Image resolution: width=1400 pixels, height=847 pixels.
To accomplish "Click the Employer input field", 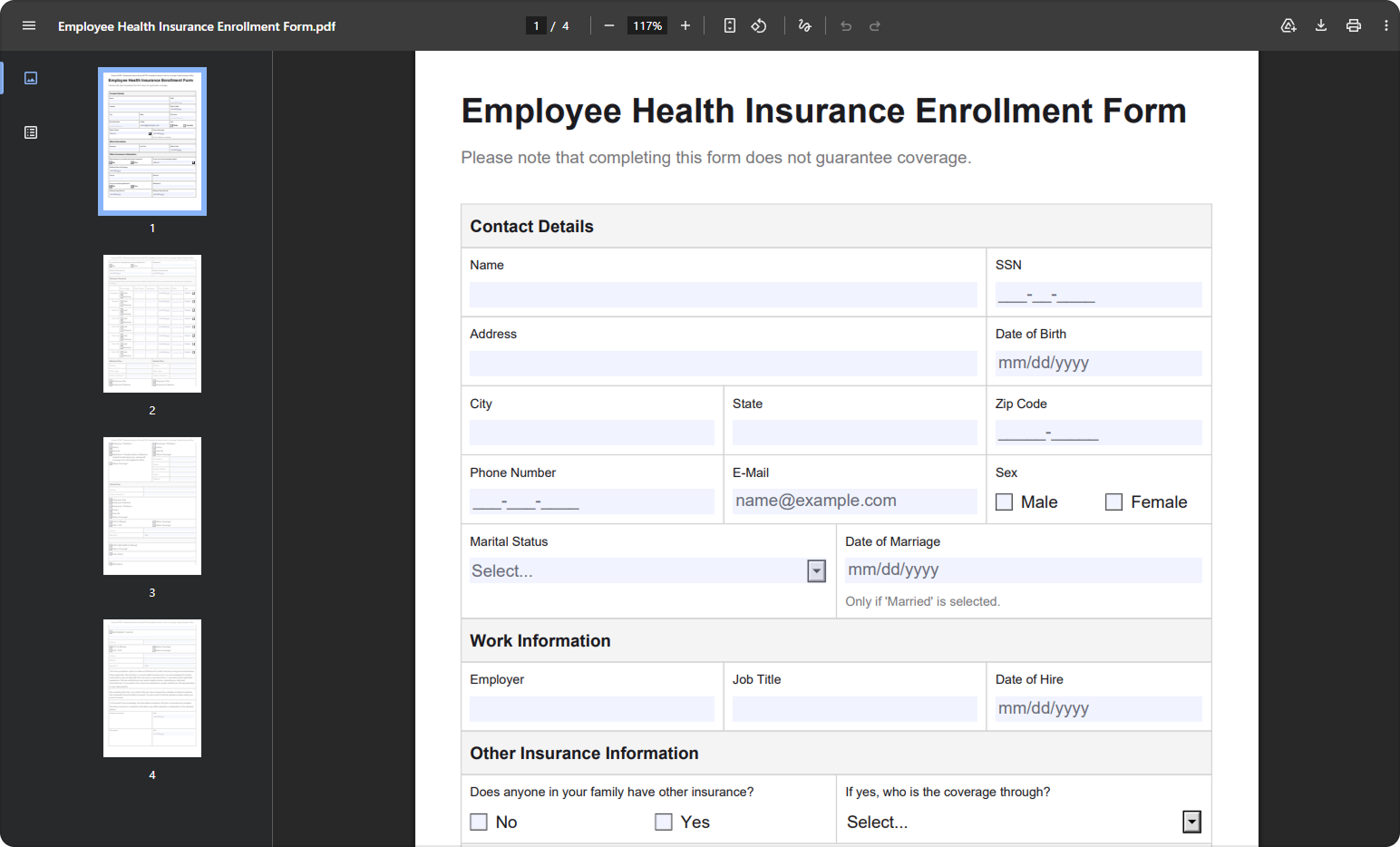I will (592, 709).
